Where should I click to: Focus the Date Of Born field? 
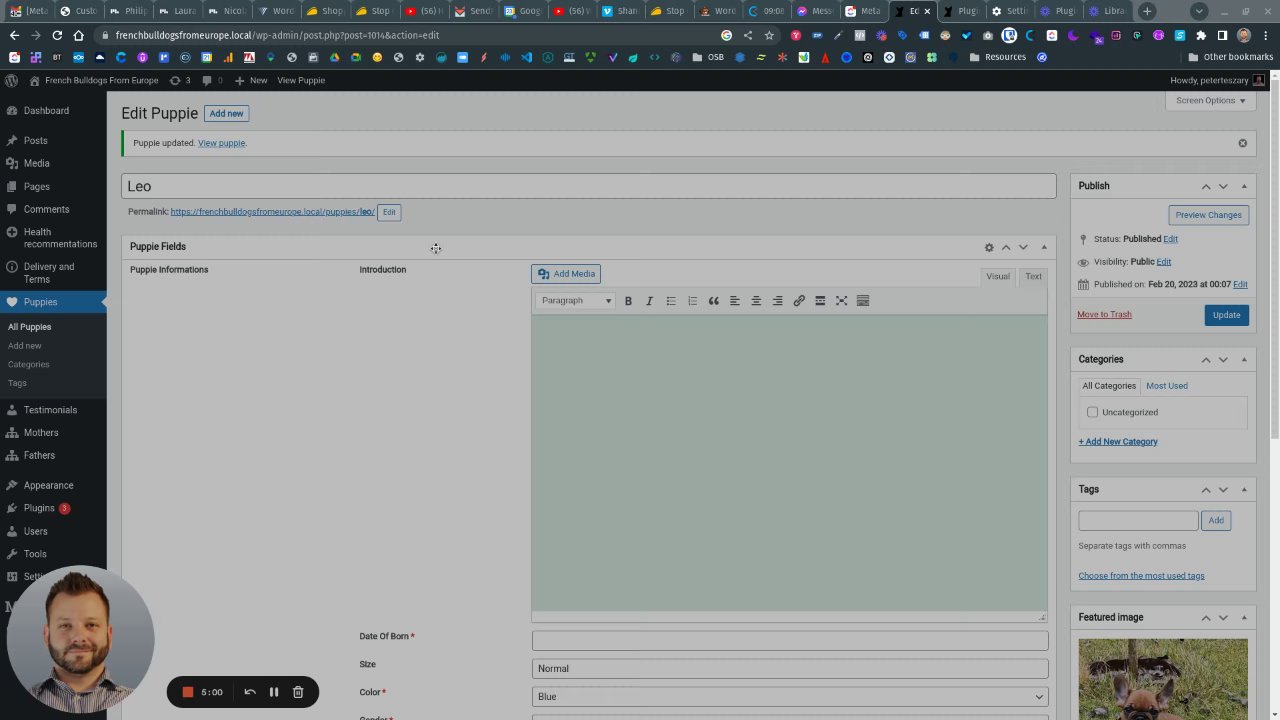(x=790, y=641)
